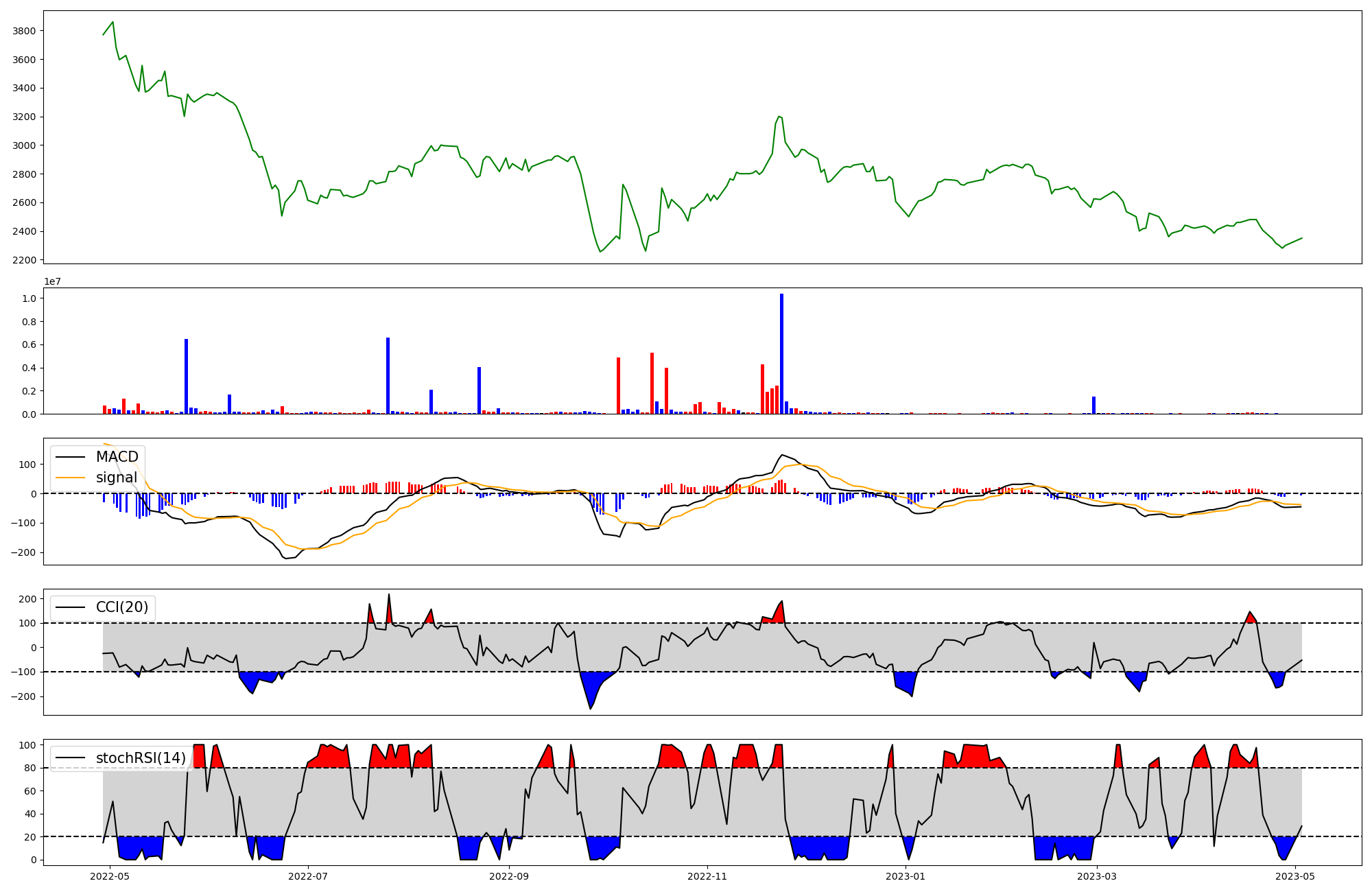Click the CCI(20) legend label

pos(121,607)
